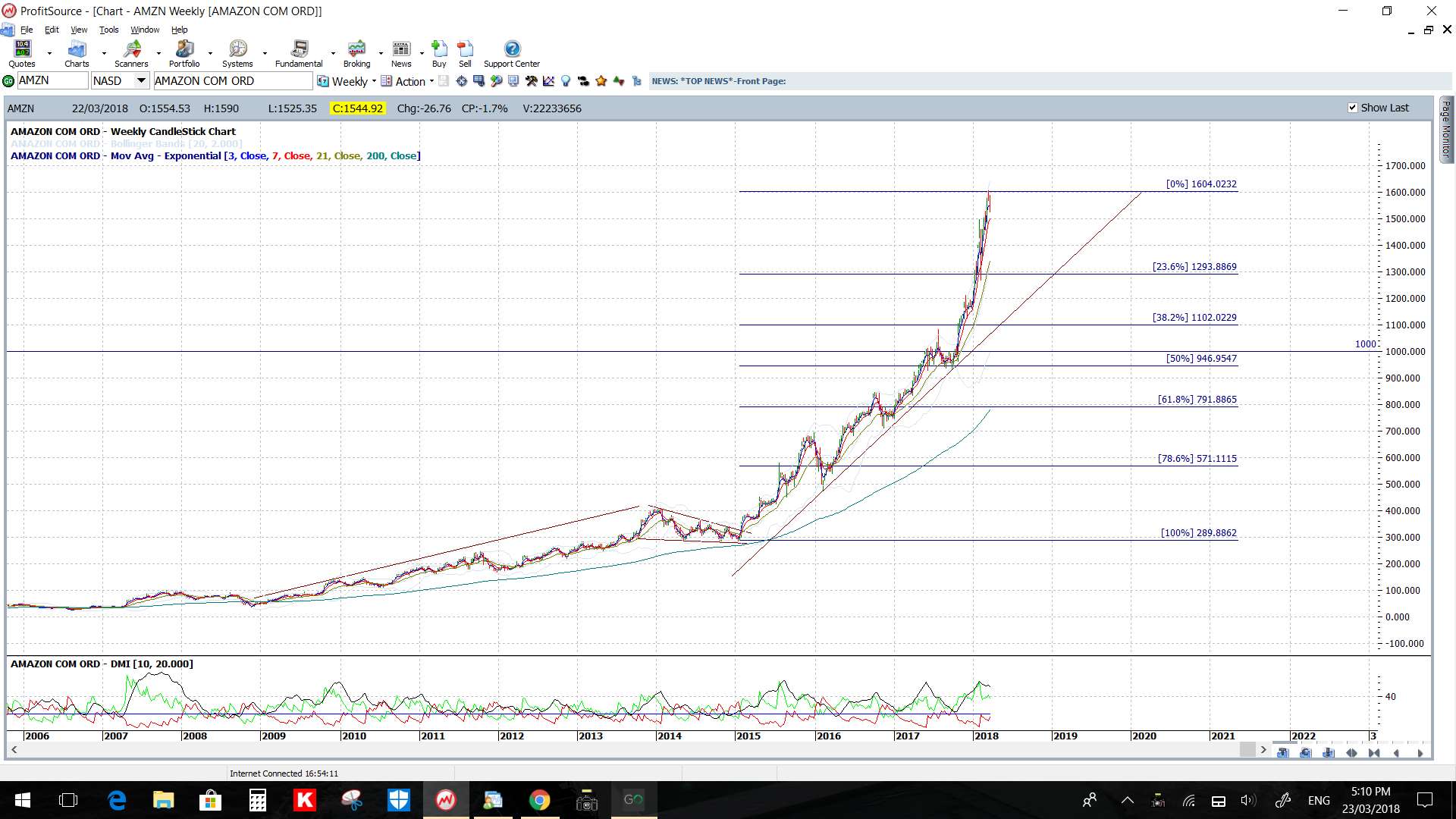Viewport: 1456px width, 819px height.
Task: Open Google Chrome from taskbar
Action: pyautogui.click(x=539, y=800)
